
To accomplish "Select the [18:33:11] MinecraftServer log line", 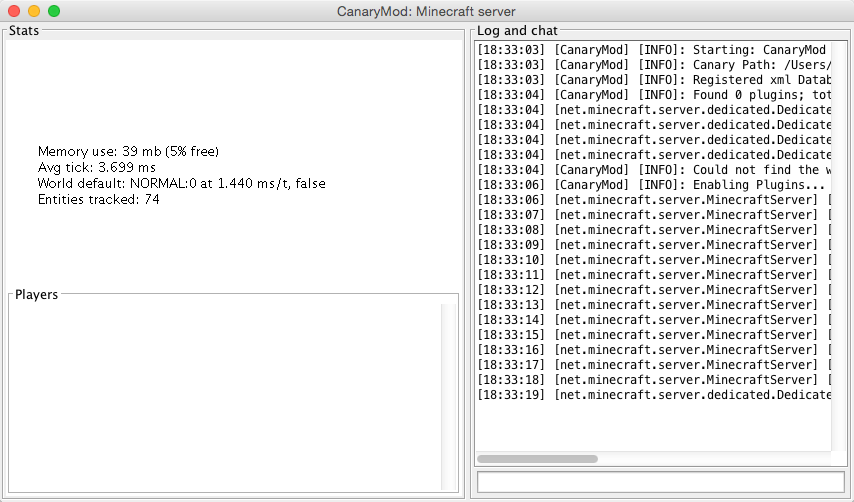I will [x=654, y=275].
